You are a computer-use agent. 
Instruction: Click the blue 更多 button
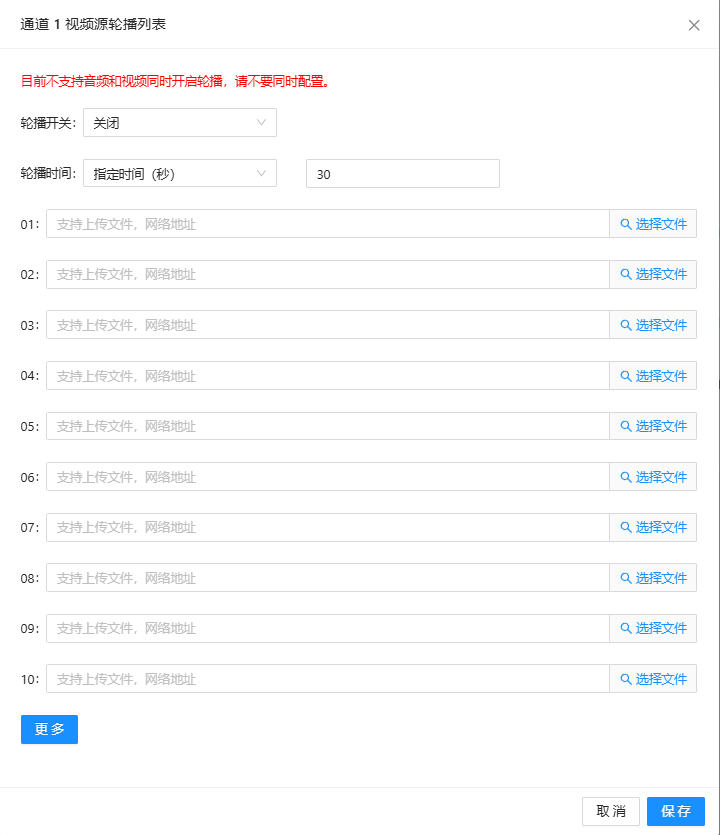pos(50,729)
